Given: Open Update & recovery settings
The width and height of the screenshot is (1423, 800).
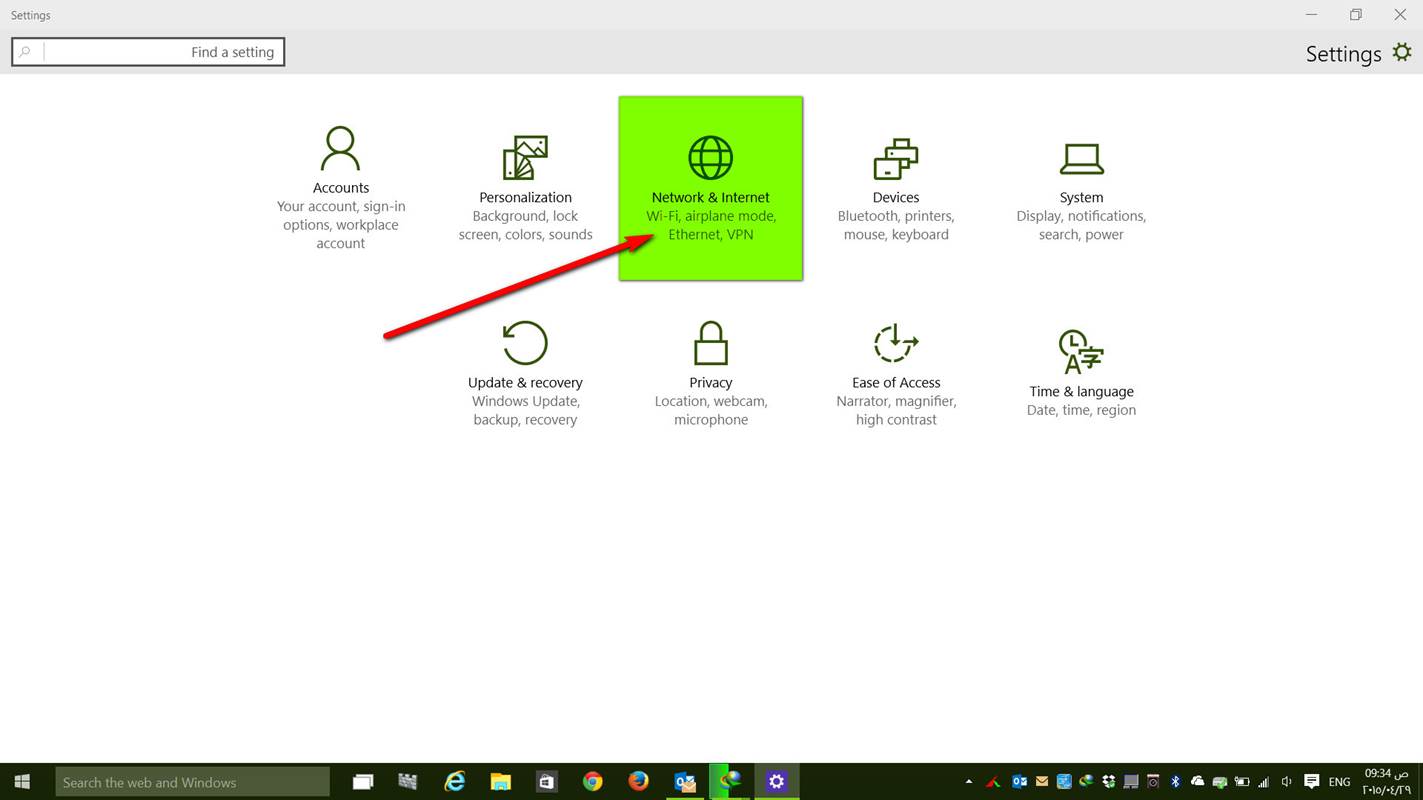Looking at the screenshot, I should 525,373.
